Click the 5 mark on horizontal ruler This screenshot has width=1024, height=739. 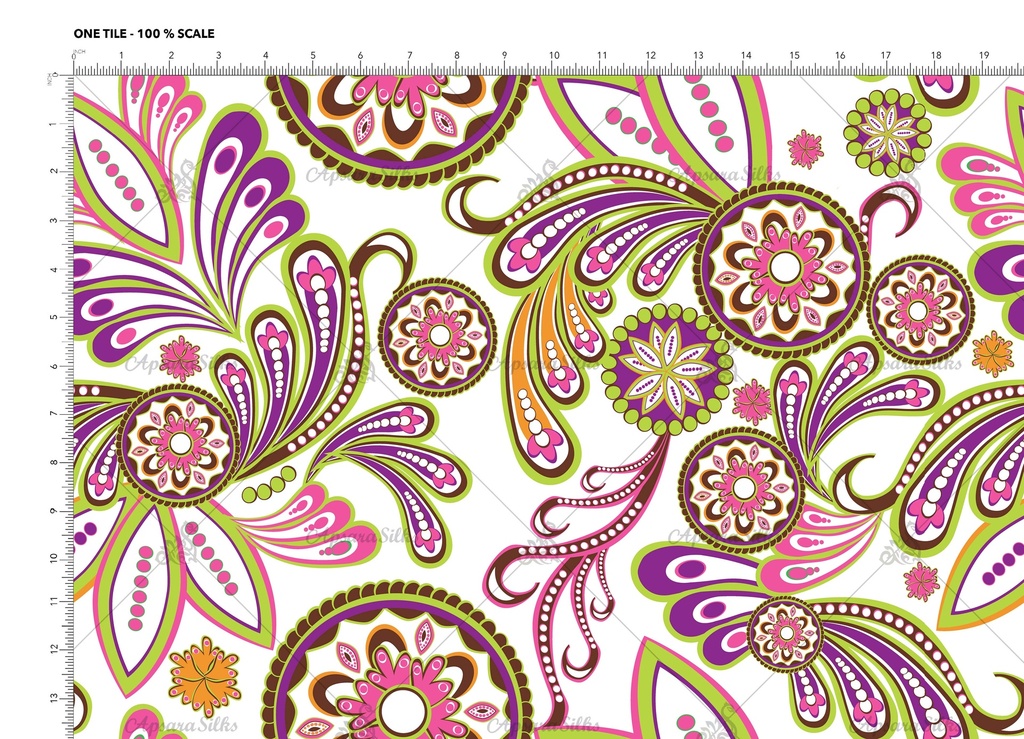click(x=313, y=56)
